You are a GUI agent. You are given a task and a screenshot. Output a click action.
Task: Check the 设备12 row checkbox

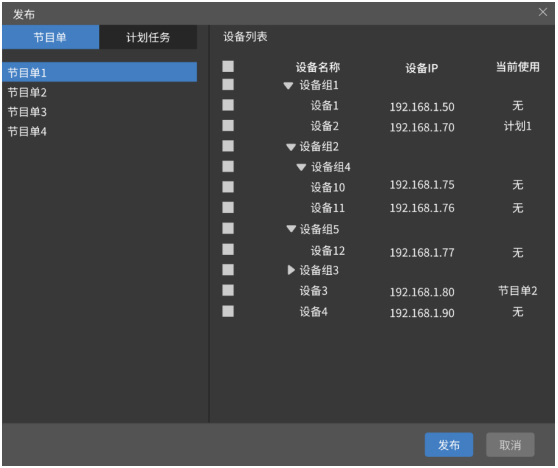(228, 249)
